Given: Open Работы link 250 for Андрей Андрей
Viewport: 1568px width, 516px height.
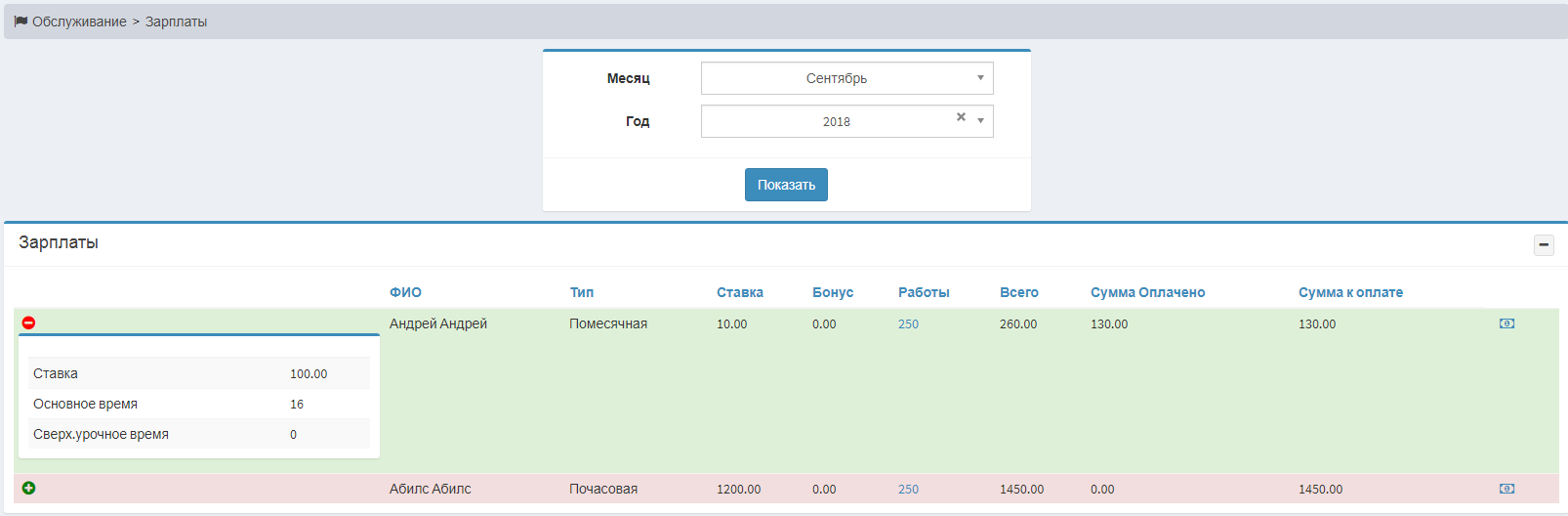Looking at the screenshot, I should click(x=908, y=324).
